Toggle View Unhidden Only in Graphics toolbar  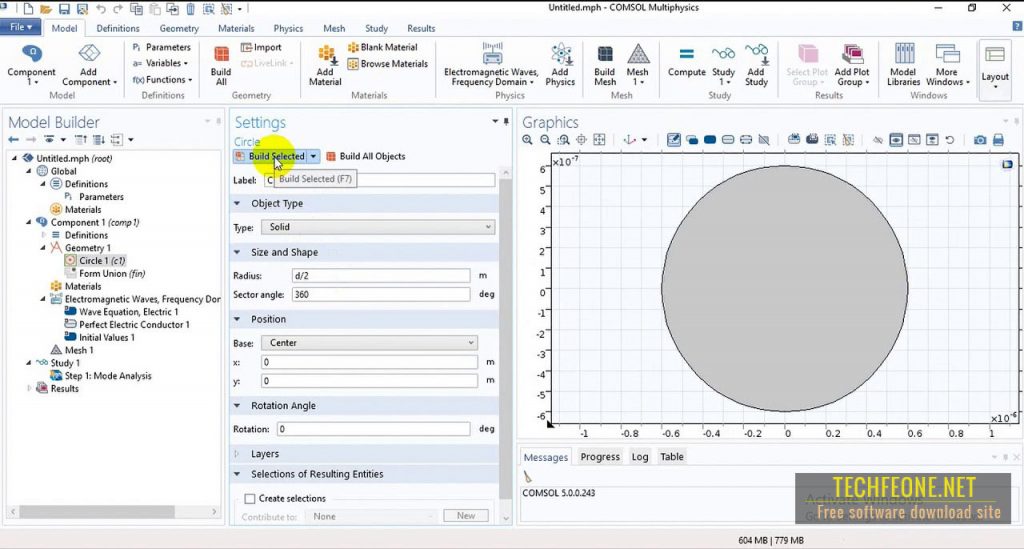click(896, 140)
